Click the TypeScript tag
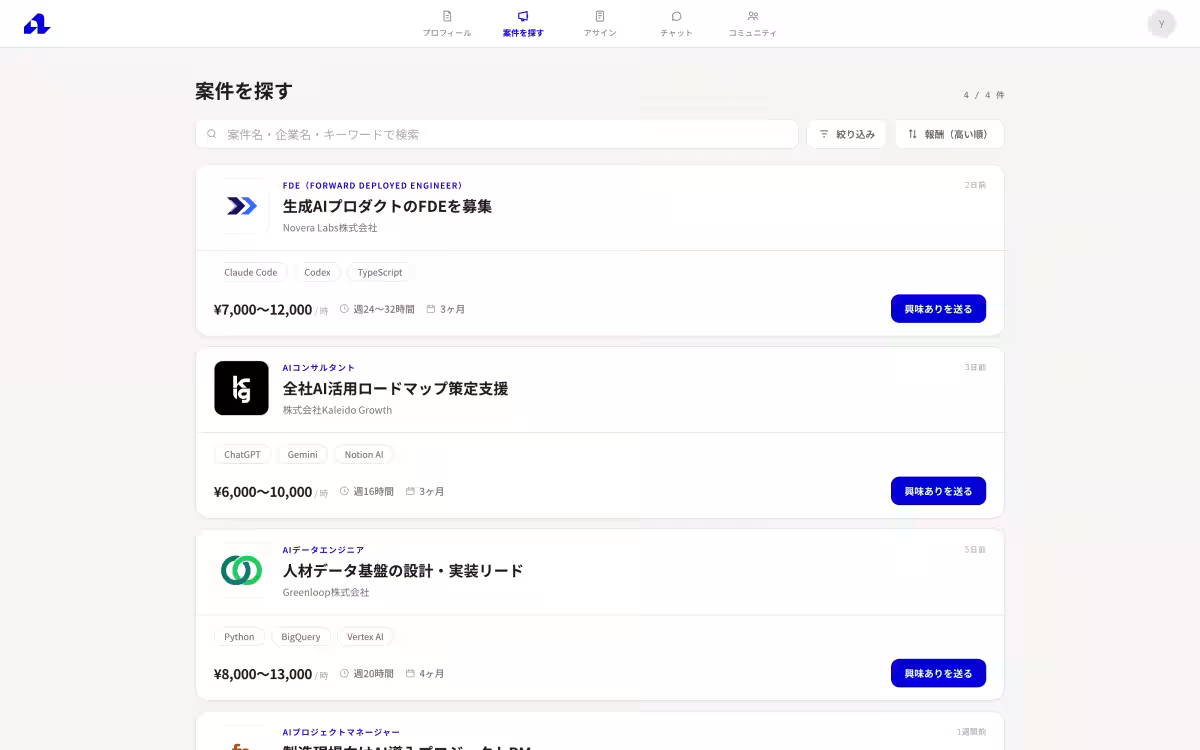Image resolution: width=1200 pixels, height=750 pixels. pos(380,272)
